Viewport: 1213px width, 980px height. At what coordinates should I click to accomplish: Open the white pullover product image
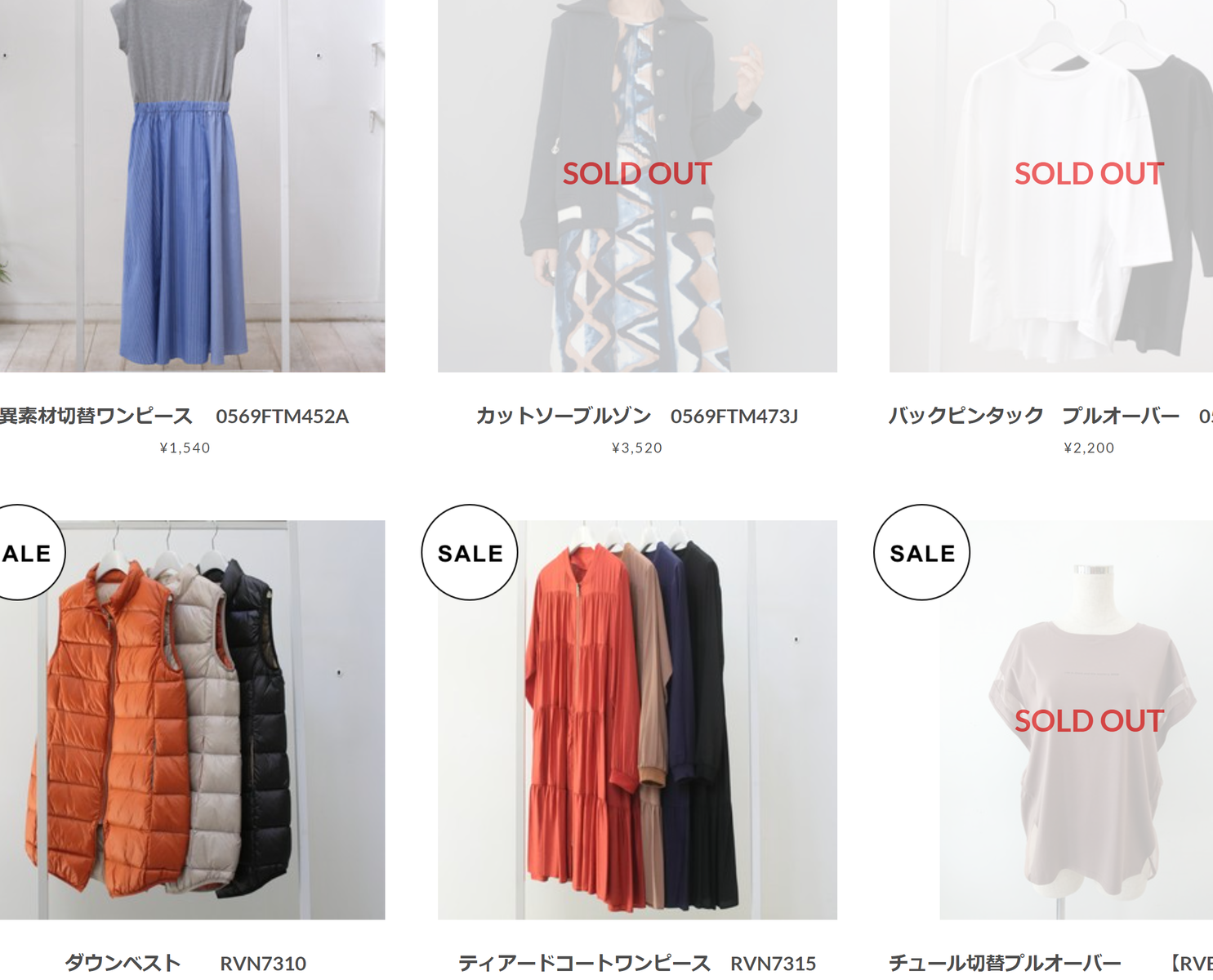[1051, 186]
